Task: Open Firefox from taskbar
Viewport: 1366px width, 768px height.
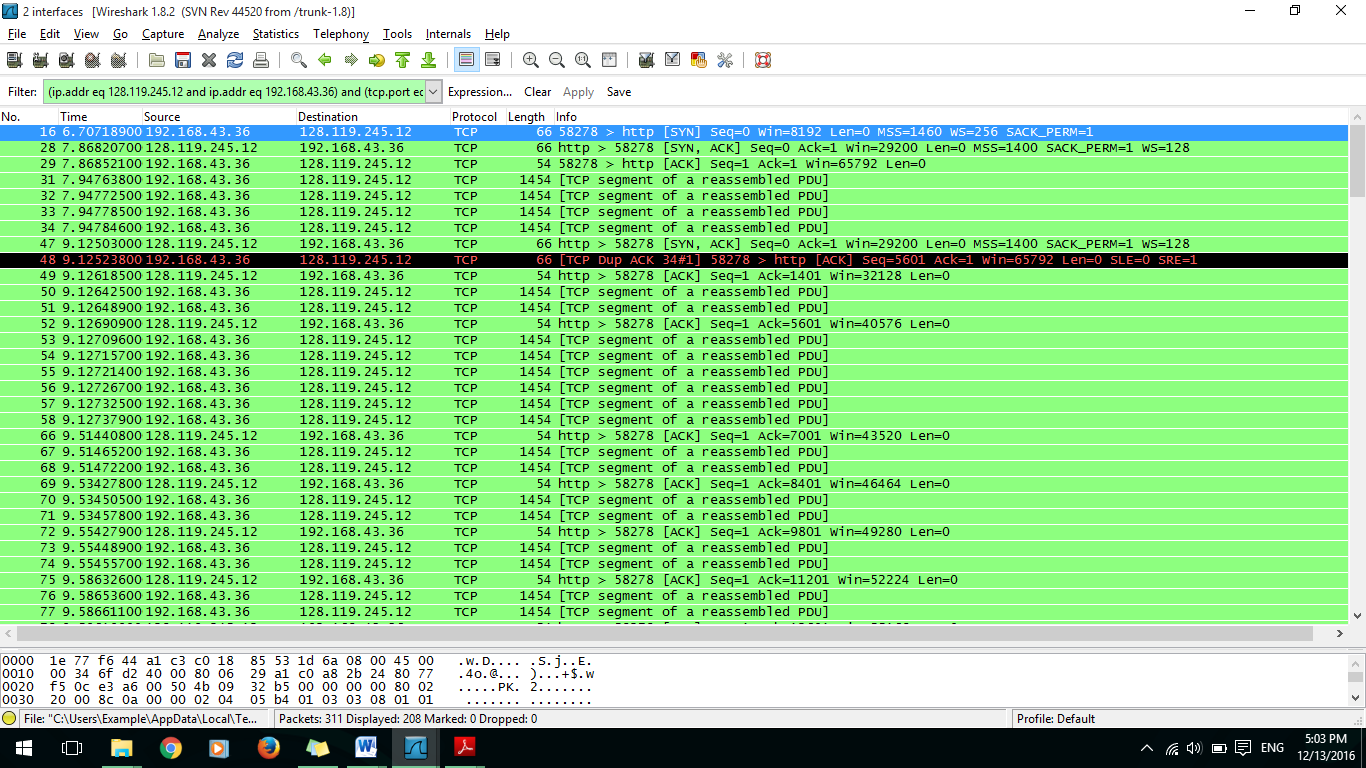Action: coord(268,747)
